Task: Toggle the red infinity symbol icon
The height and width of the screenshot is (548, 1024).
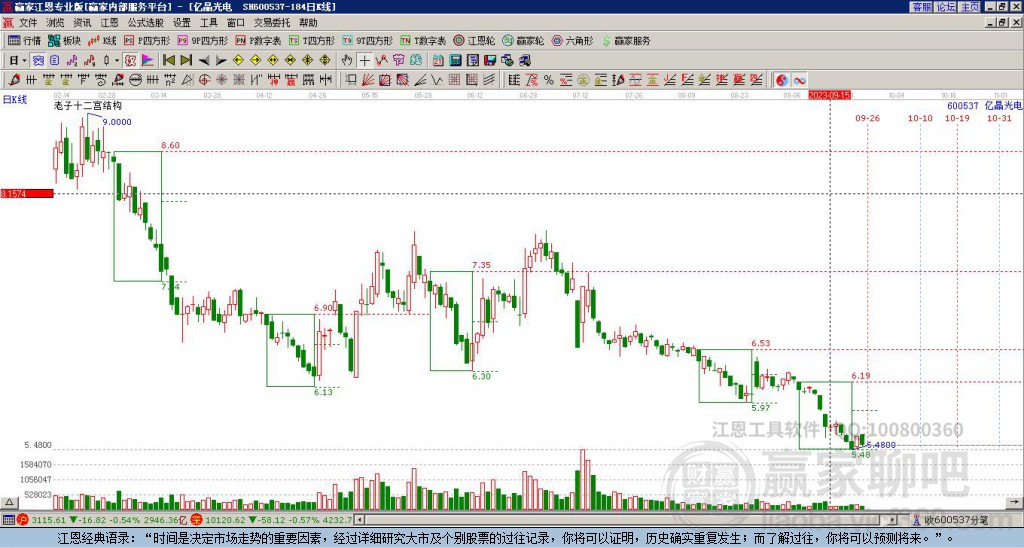Action: point(799,80)
